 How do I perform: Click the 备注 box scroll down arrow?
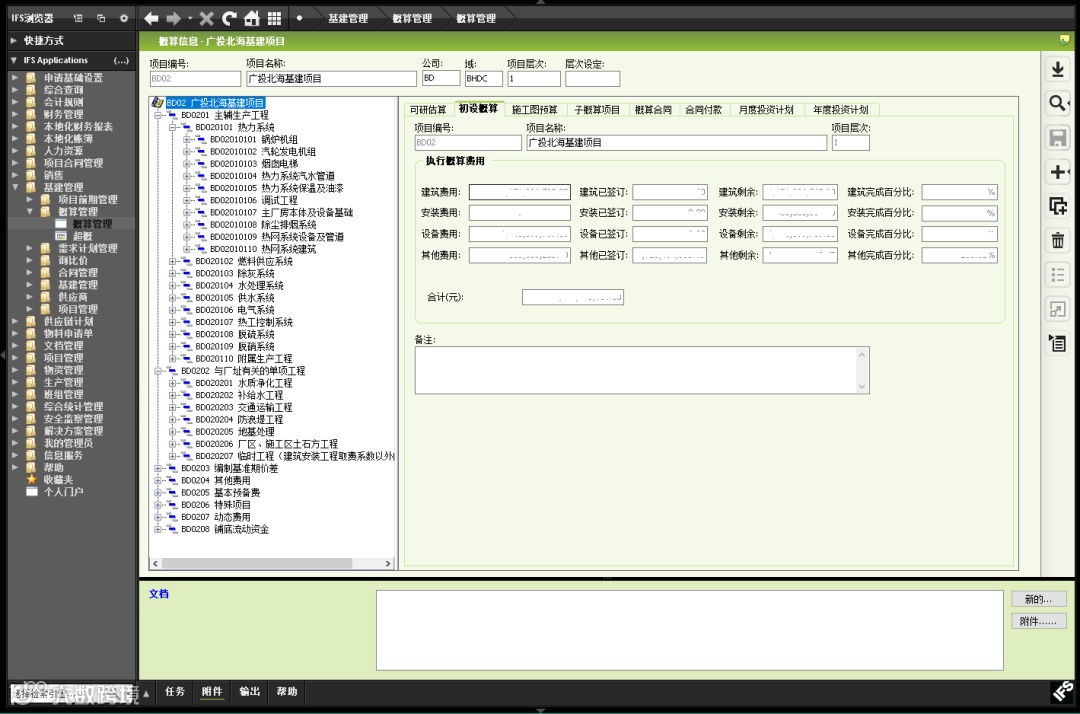(x=862, y=387)
